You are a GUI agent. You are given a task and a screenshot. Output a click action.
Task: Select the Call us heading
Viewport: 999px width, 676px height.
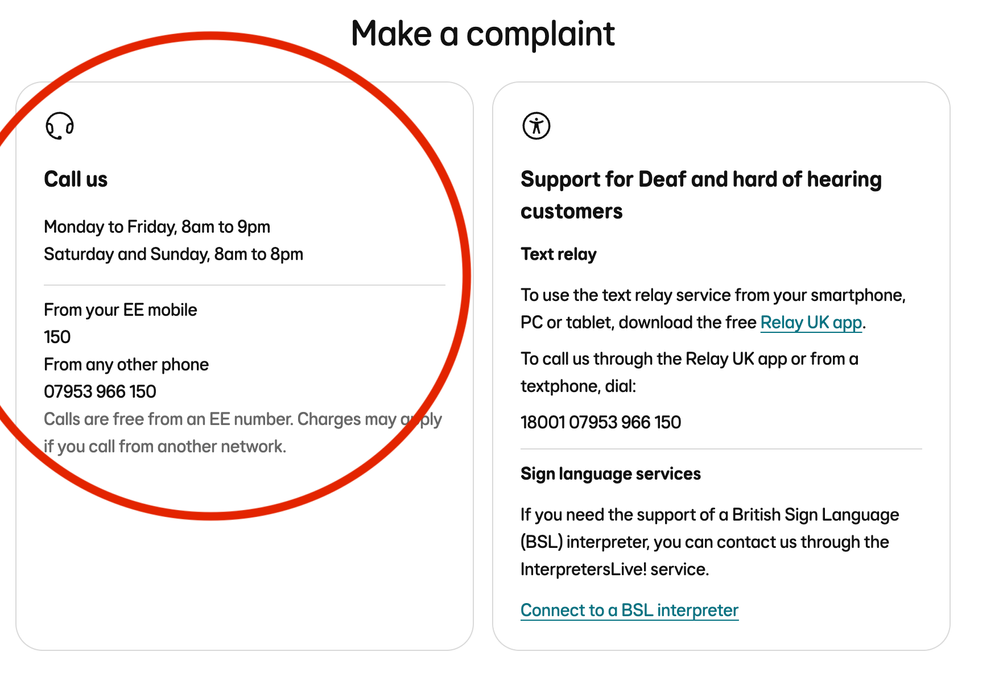(76, 179)
